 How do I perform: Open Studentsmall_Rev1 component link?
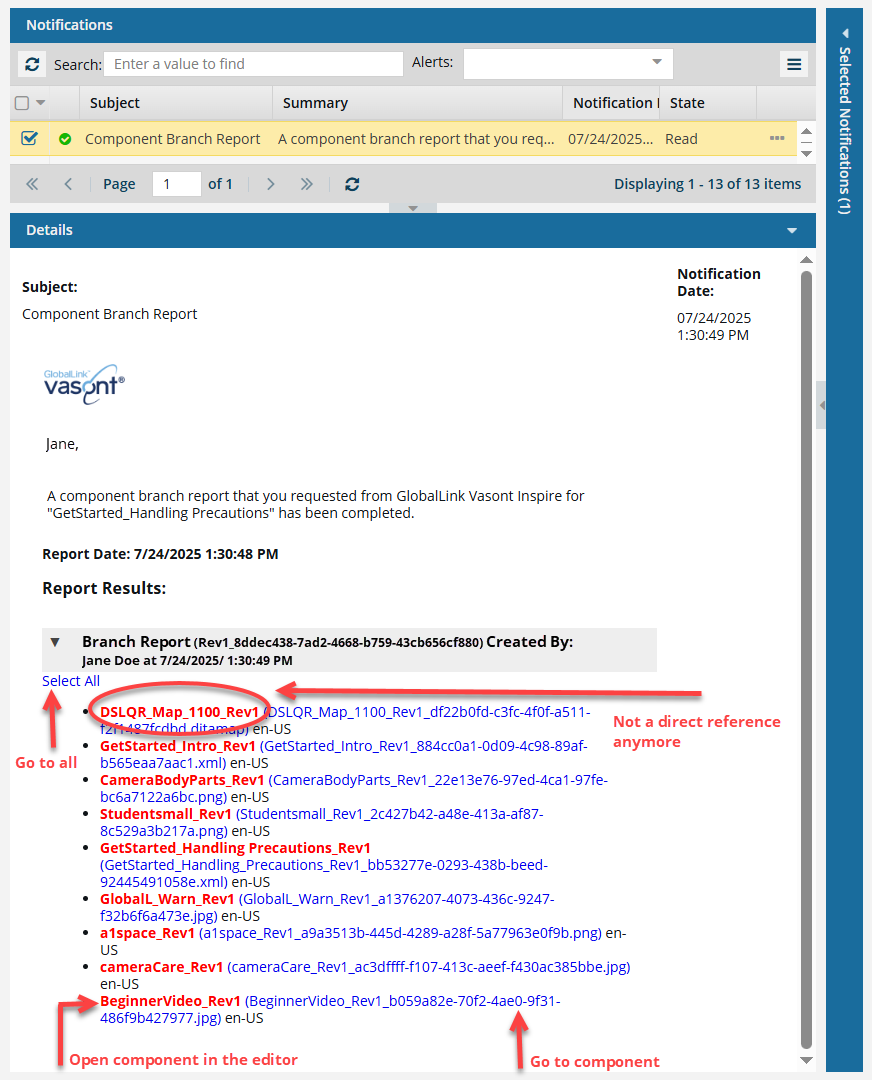[x=165, y=815]
